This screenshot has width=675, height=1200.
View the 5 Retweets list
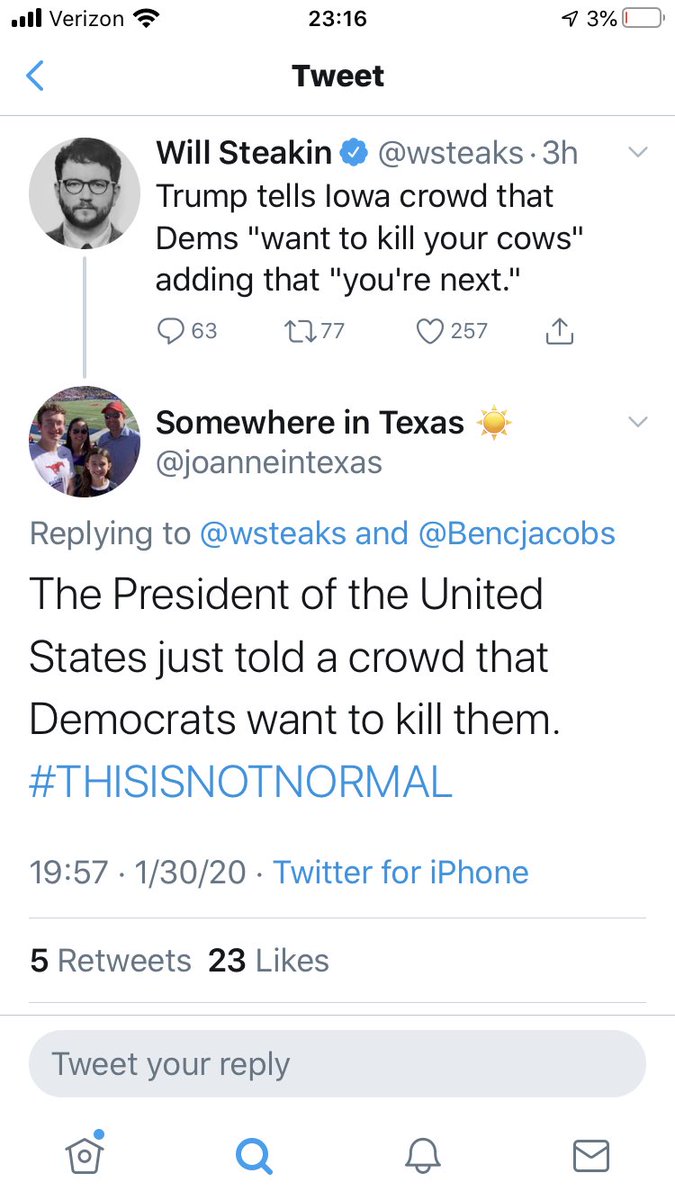click(x=110, y=961)
